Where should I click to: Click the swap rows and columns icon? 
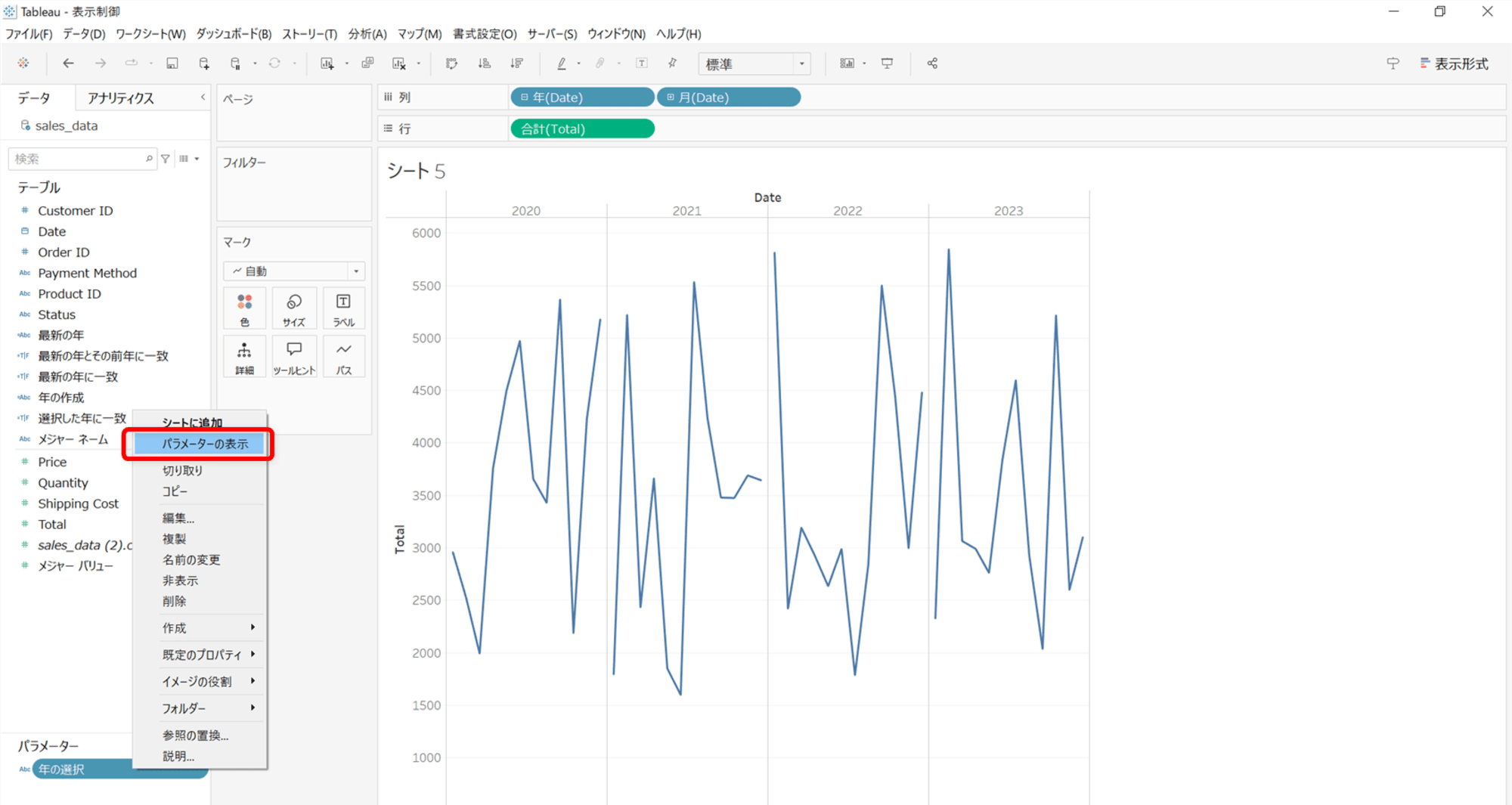(452, 63)
